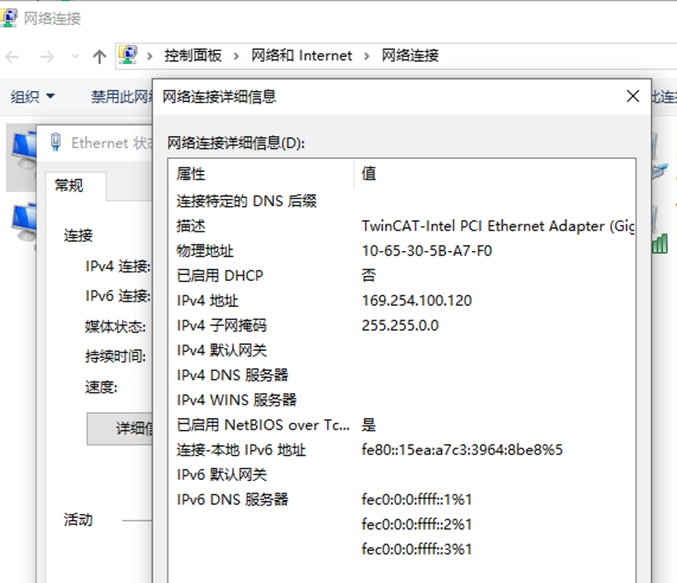
Task: Select the 已启用 DHCP row label
Action: pos(220,276)
